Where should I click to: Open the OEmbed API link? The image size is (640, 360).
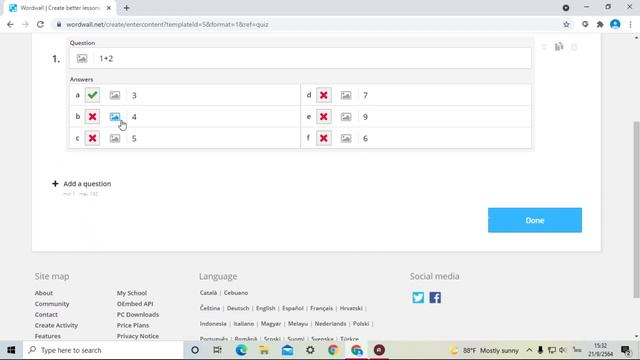click(x=135, y=304)
